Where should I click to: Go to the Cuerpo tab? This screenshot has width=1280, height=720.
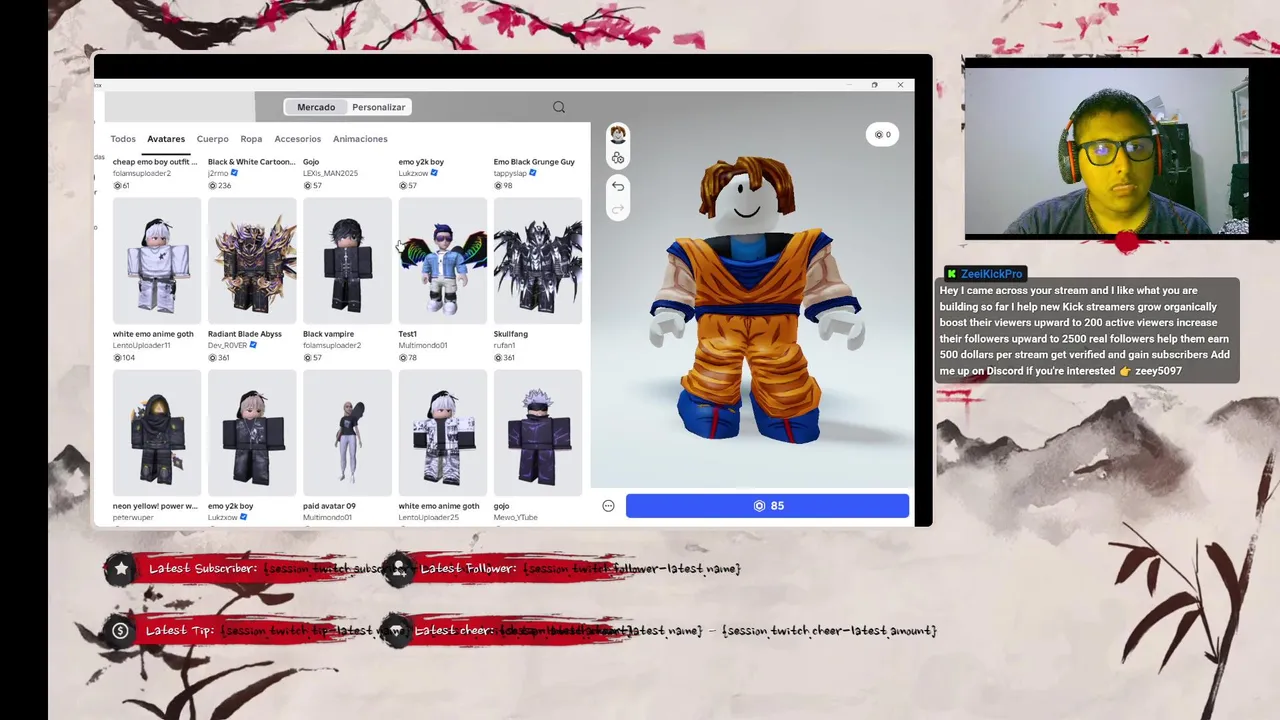213,139
